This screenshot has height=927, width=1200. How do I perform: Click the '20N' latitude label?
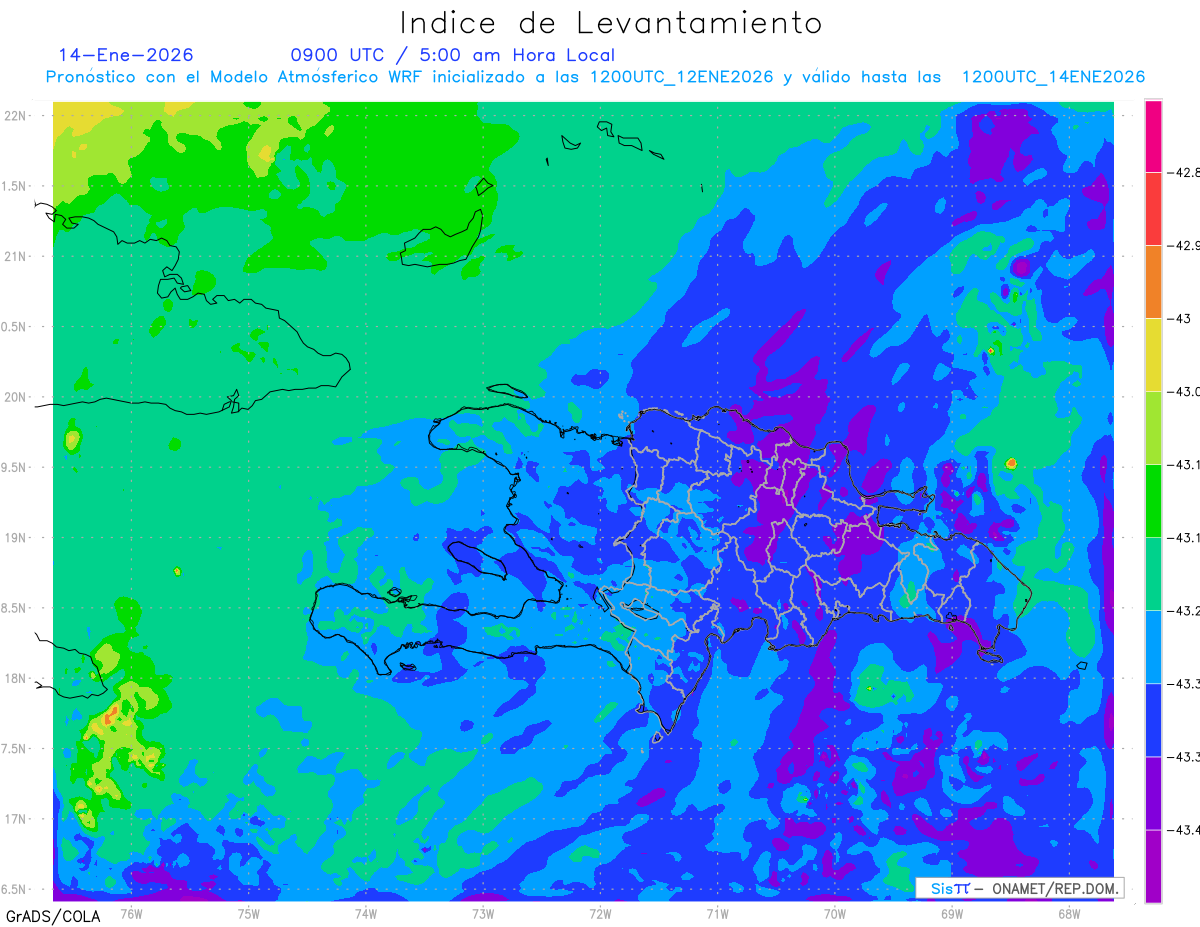coord(17,397)
